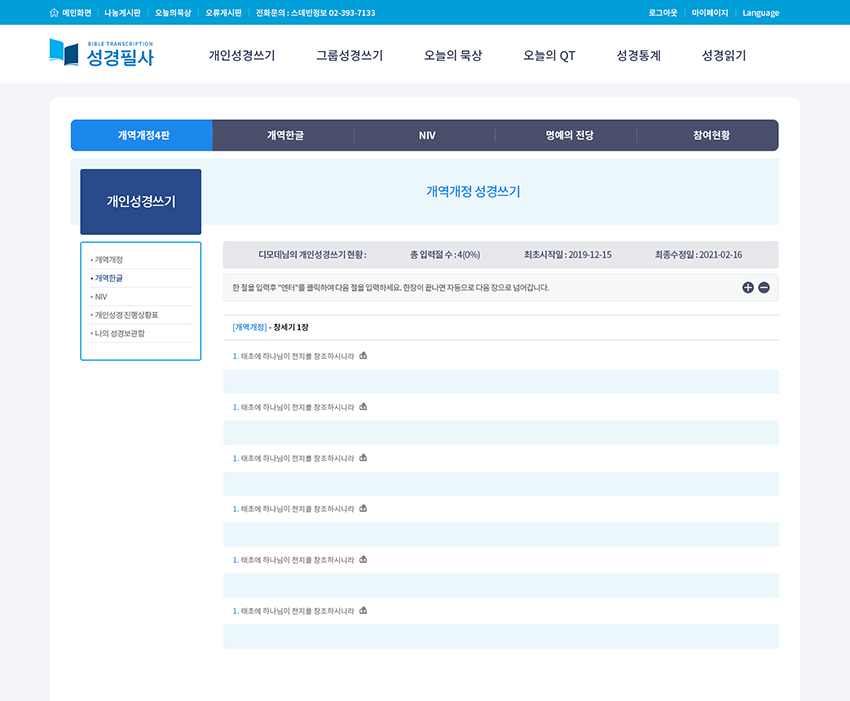Image resolution: width=850 pixels, height=701 pixels.
Task: Click the home icon beside 메인화면
Action: pyautogui.click(x=54, y=13)
